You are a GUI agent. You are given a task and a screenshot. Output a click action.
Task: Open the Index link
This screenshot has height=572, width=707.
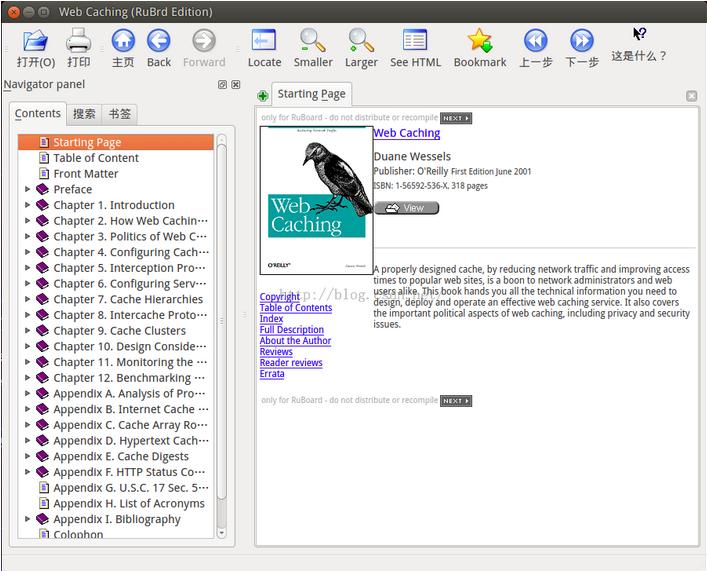271,319
